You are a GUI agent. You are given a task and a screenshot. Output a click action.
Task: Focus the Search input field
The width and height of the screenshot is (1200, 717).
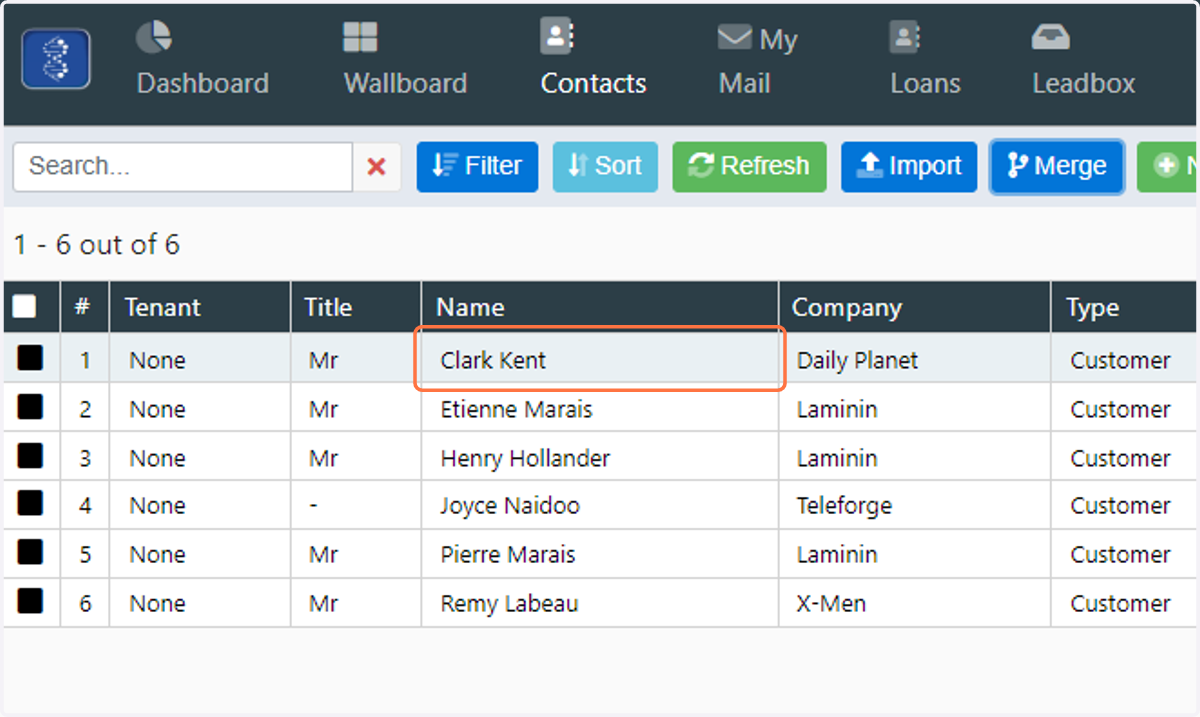(x=183, y=166)
